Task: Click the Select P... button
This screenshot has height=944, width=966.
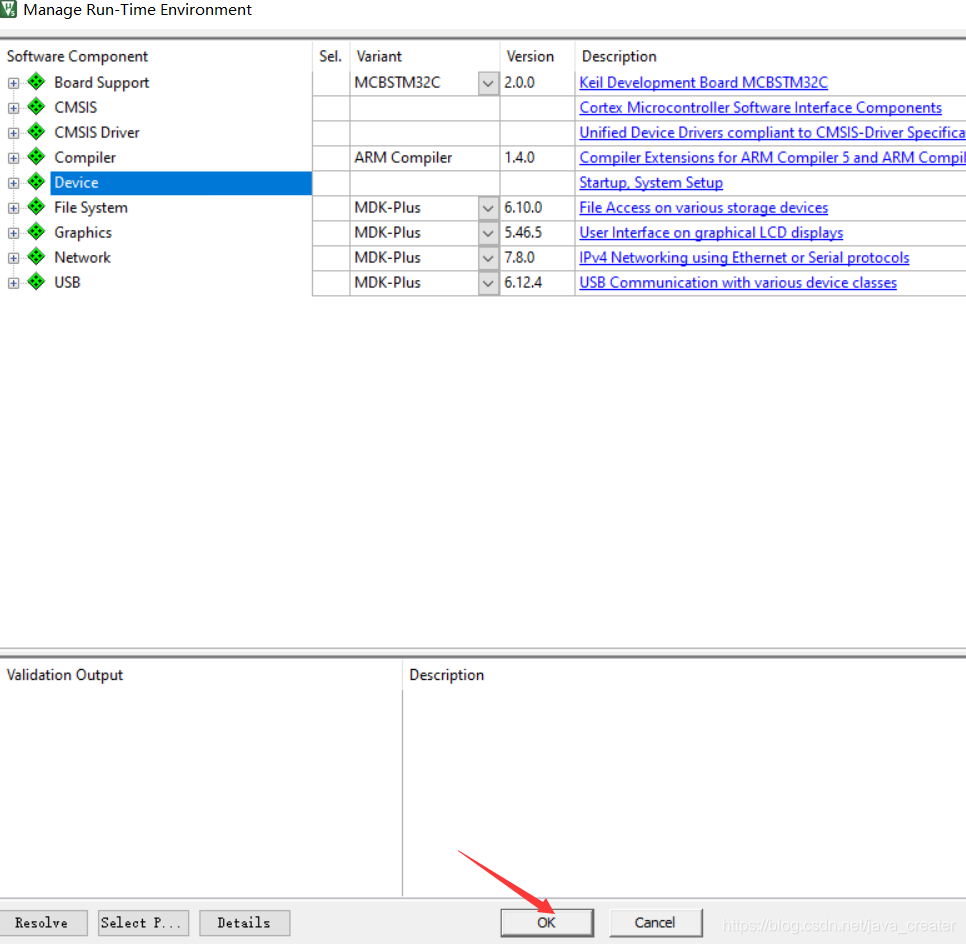Action: (144, 922)
